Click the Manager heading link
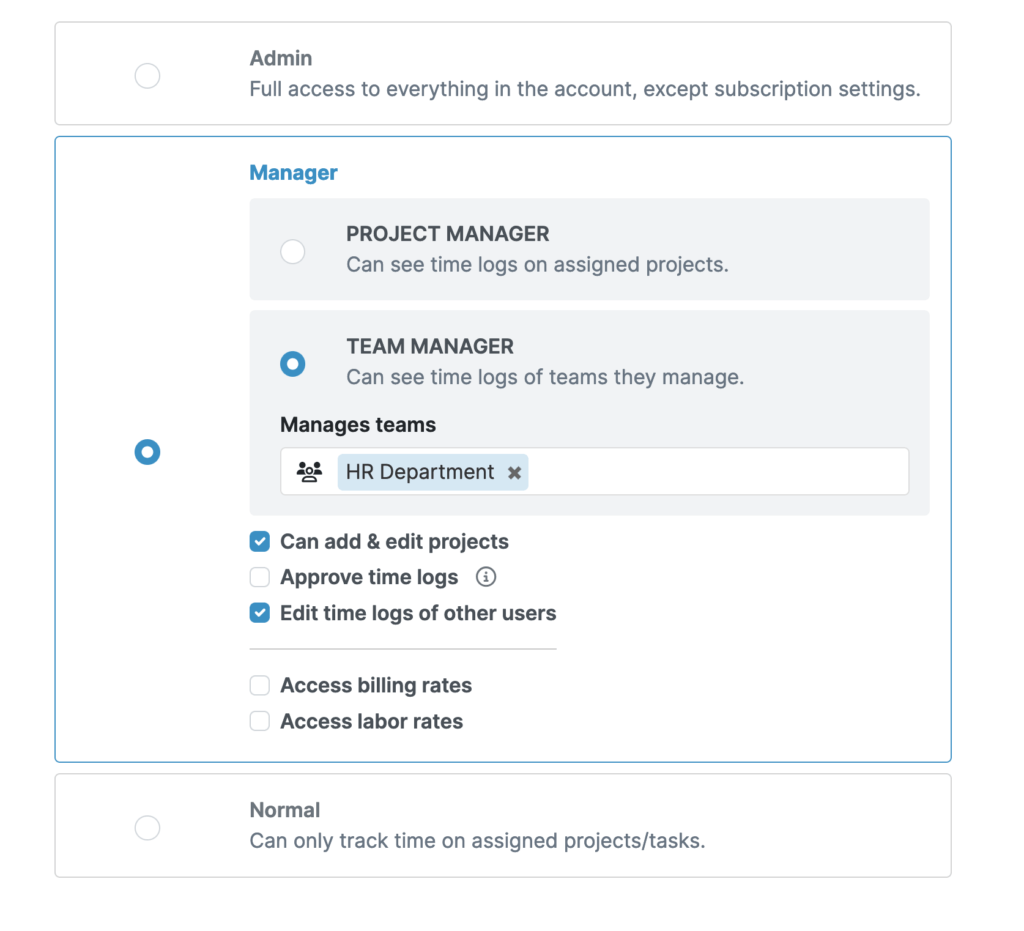Image resolution: width=1024 pixels, height=931 pixels. [x=293, y=173]
